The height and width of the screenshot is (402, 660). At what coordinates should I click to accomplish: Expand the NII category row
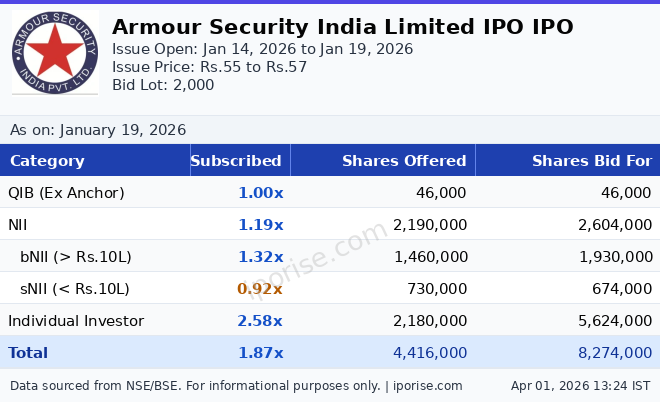[18, 225]
